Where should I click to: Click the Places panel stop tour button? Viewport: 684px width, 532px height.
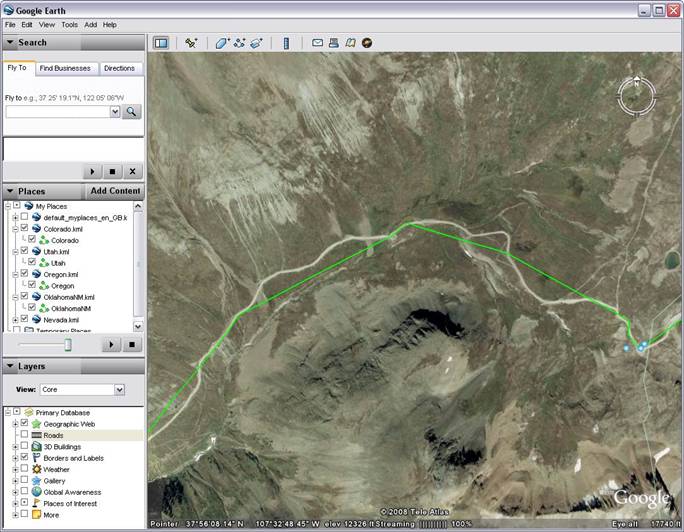[x=132, y=345]
